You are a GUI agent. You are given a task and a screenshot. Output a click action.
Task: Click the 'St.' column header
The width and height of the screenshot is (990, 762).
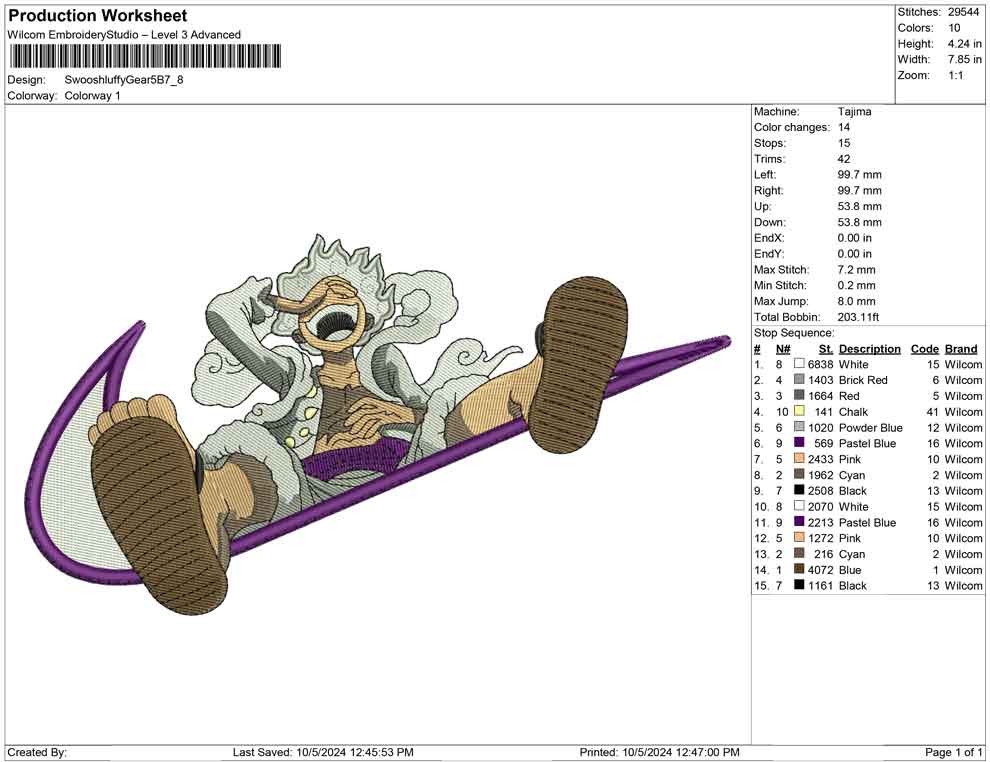(826, 349)
